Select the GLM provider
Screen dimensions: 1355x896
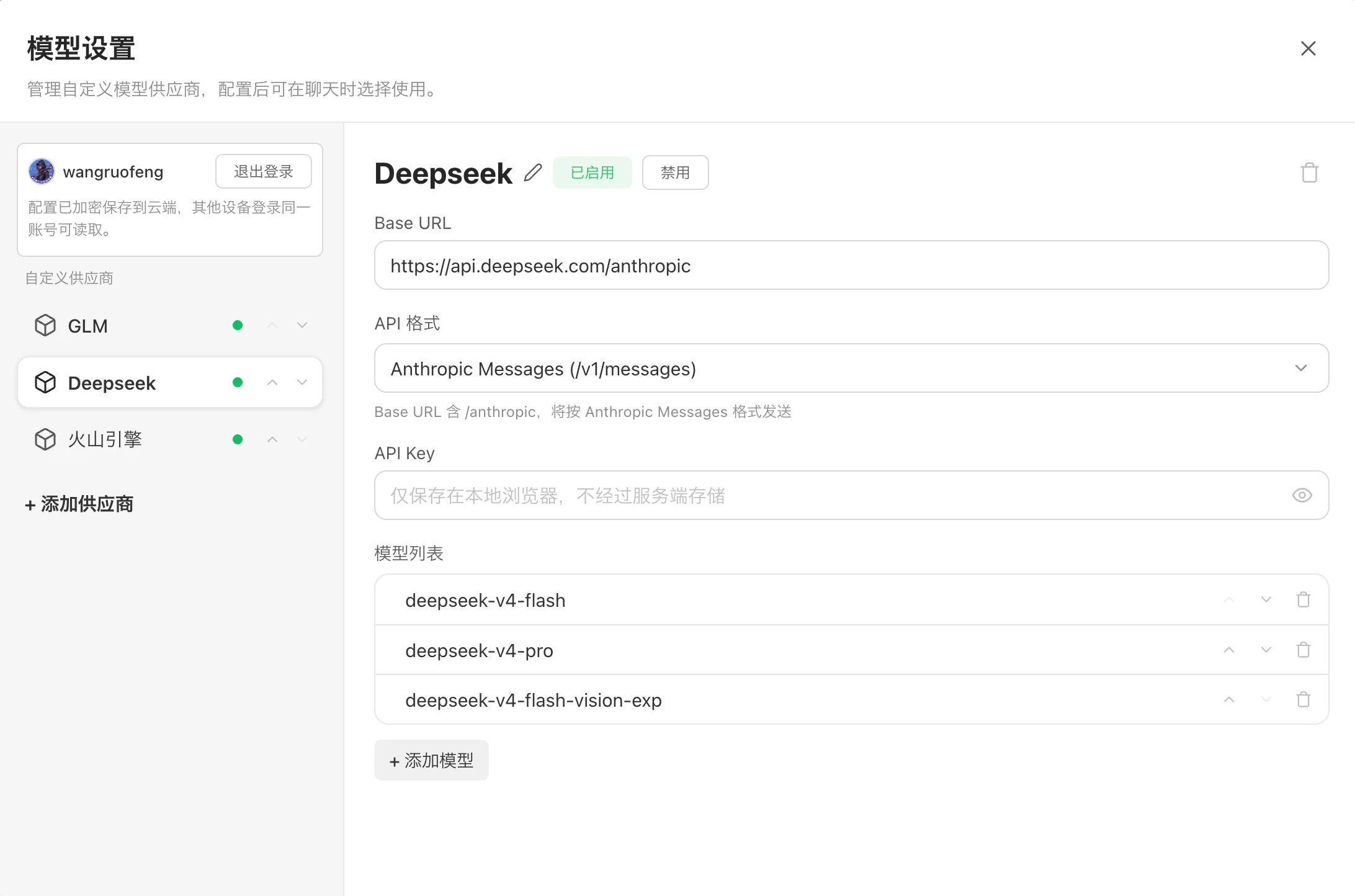[x=170, y=326]
